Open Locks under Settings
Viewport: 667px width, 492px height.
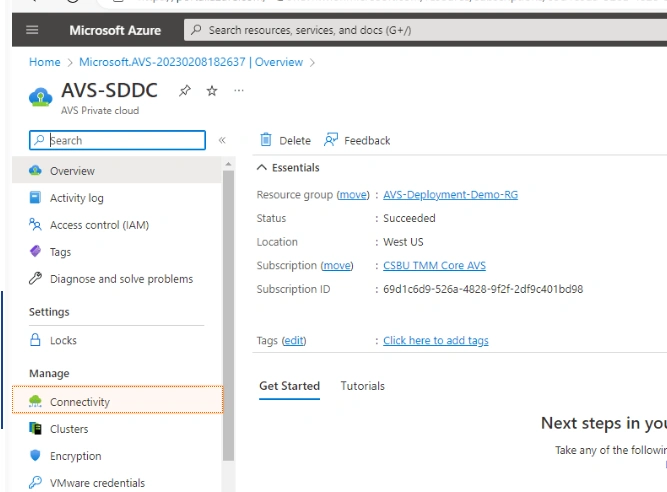[x=117, y=340]
